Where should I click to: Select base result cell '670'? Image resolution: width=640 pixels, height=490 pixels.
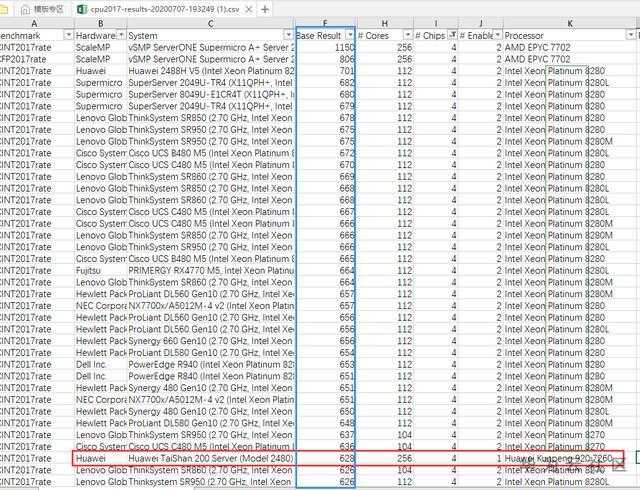click(325, 165)
